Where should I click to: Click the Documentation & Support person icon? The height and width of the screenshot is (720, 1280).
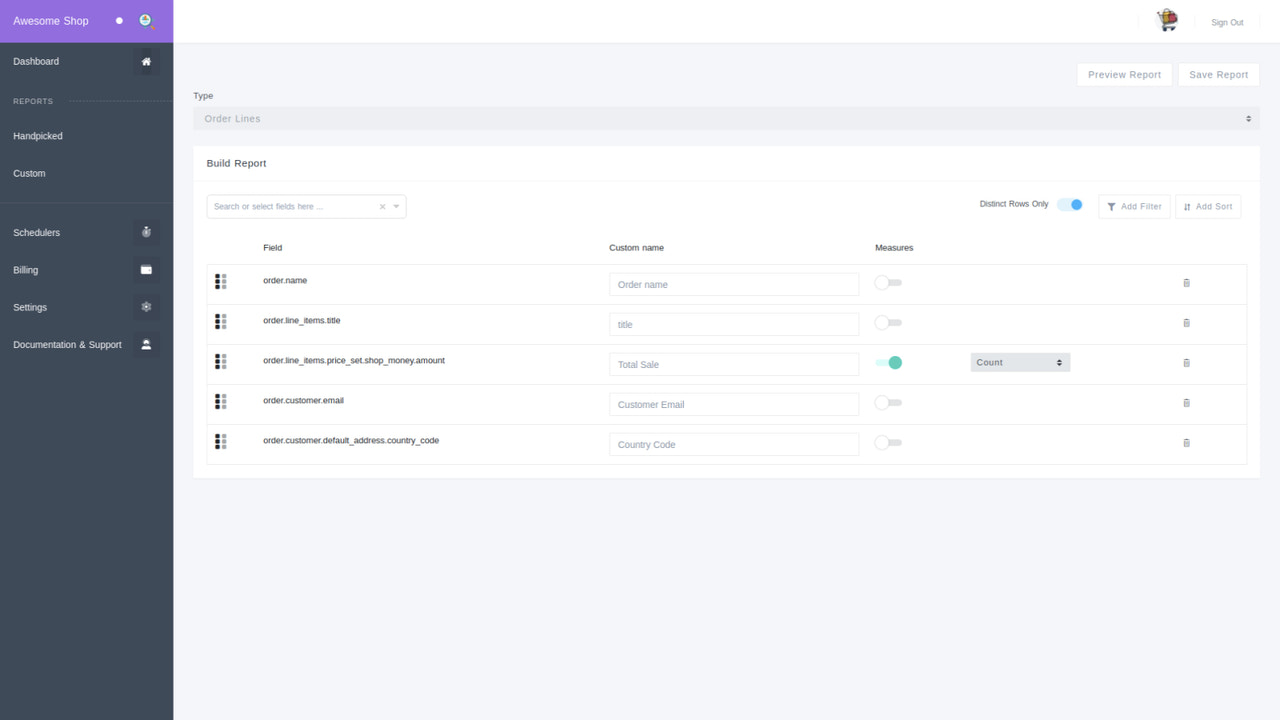coord(146,344)
